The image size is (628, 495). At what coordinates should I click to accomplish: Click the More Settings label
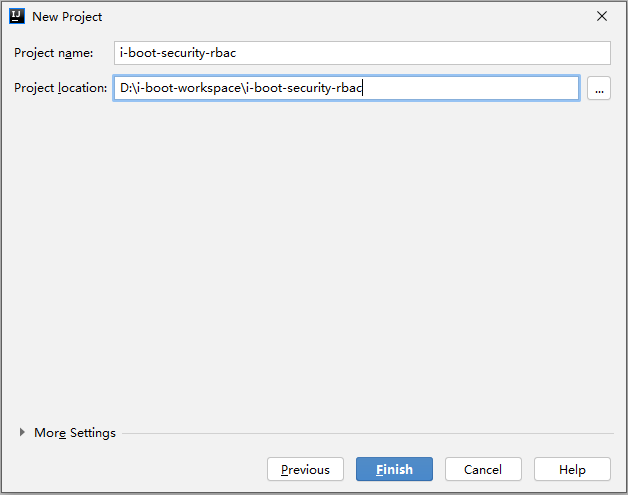click(x=75, y=433)
